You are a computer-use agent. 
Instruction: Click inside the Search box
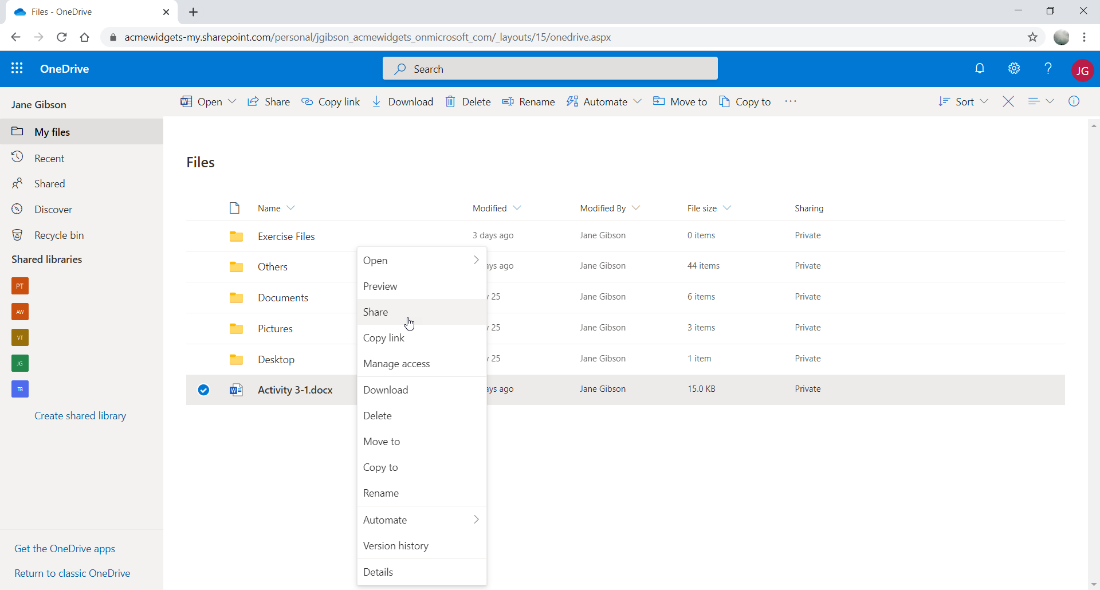pos(549,68)
